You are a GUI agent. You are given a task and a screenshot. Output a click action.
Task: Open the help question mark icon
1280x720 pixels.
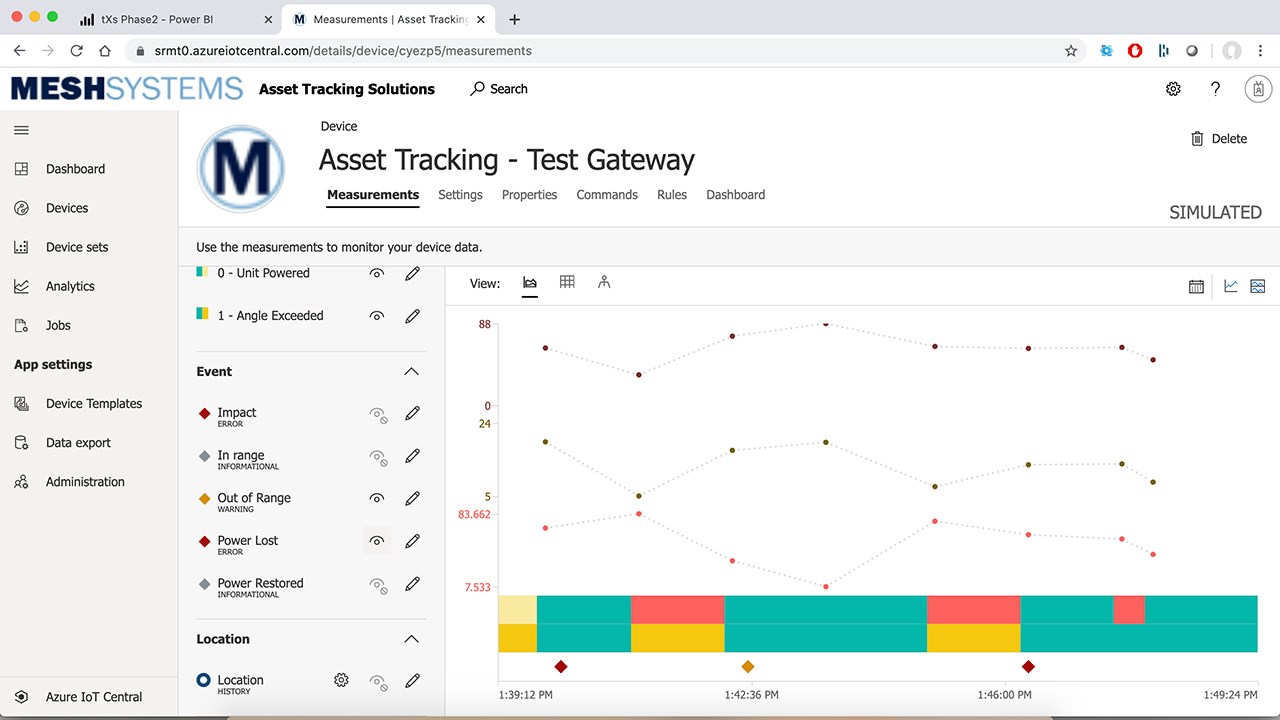pos(1215,89)
